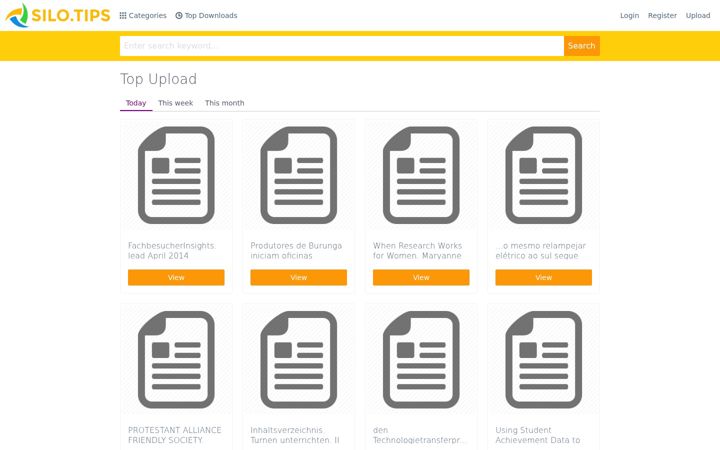
Task: Open relampejar elétrico document icon
Action: pyautogui.click(x=544, y=175)
